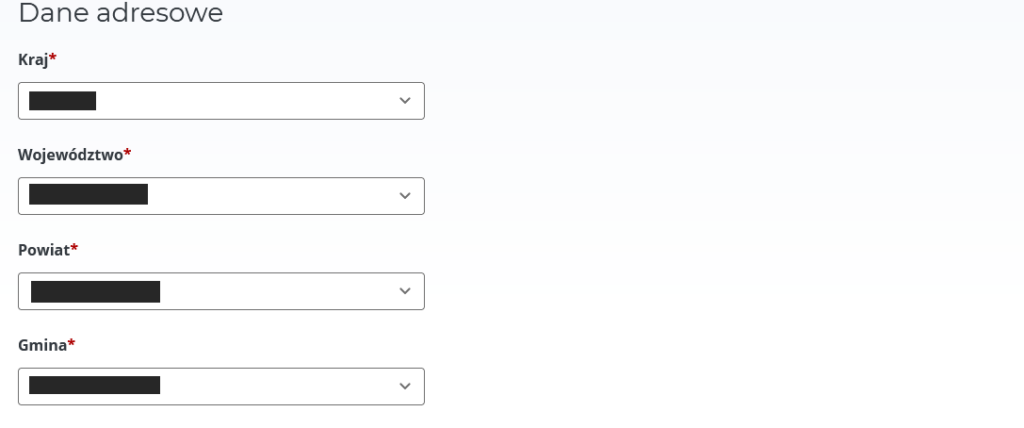Click the red asterisk next to Gmina

72,344
